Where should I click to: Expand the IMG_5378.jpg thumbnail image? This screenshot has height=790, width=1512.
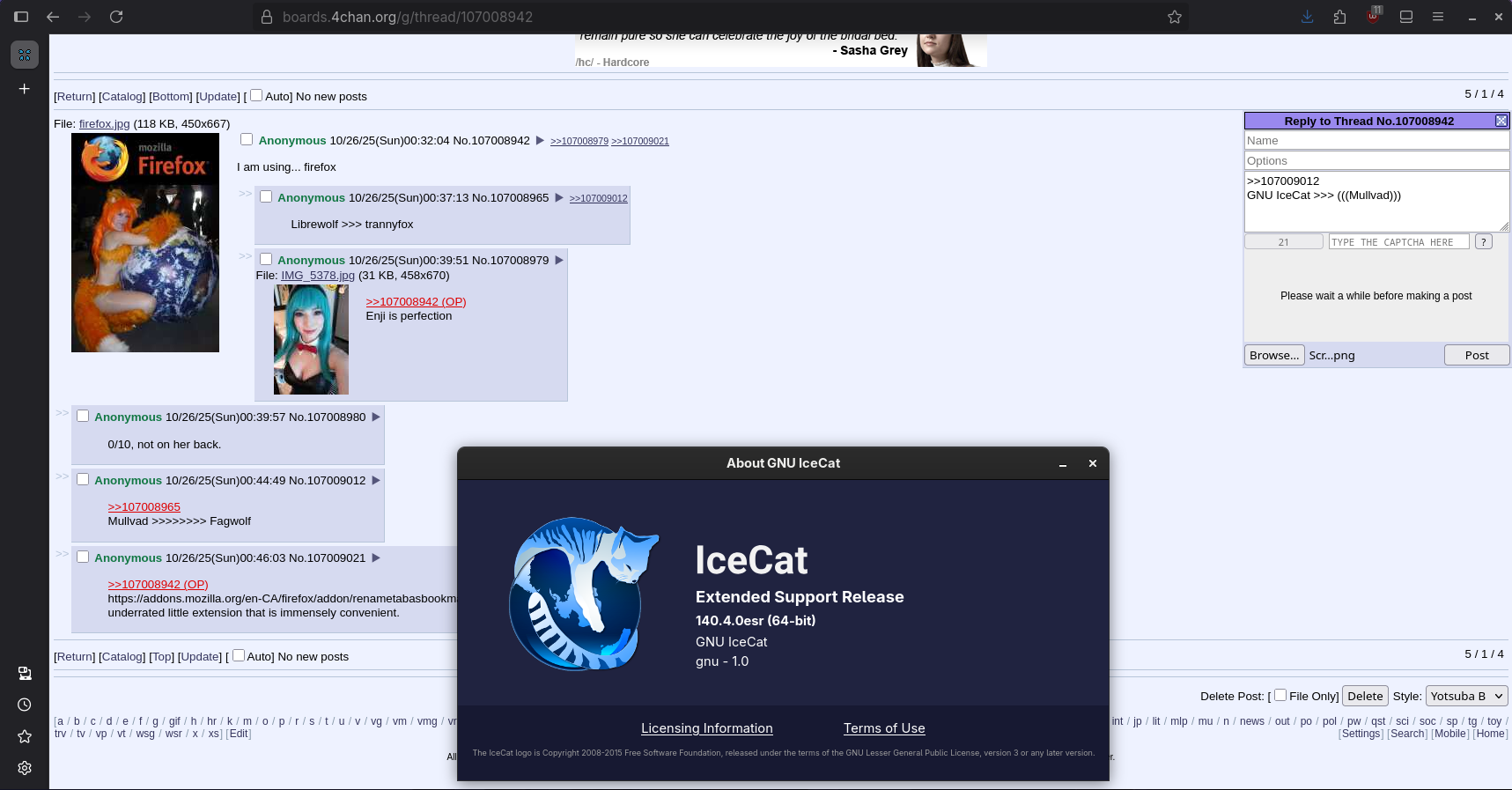click(311, 339)
